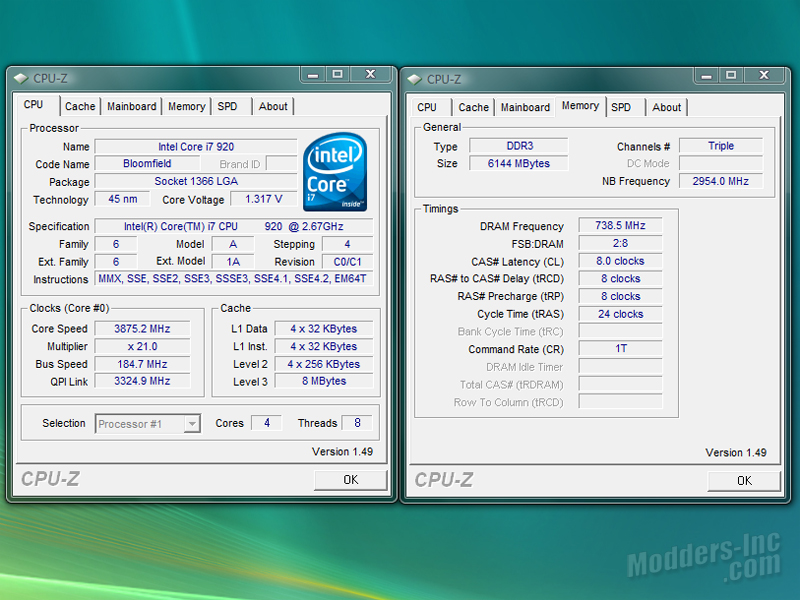Open Mainboard tab in left window
Image resolution: width=800 pixels, height=600 pixels.
click(132, 106)
